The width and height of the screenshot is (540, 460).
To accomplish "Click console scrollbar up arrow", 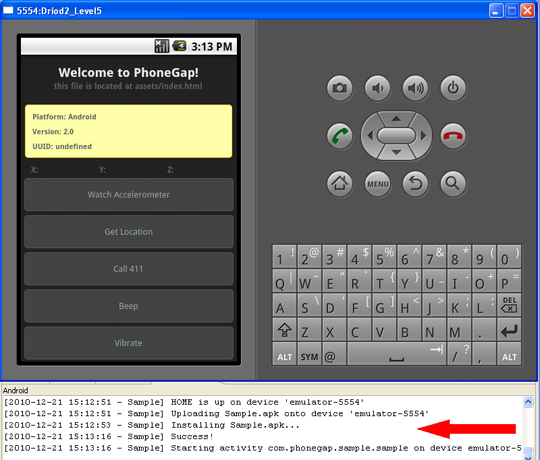I will coord(528,402).
